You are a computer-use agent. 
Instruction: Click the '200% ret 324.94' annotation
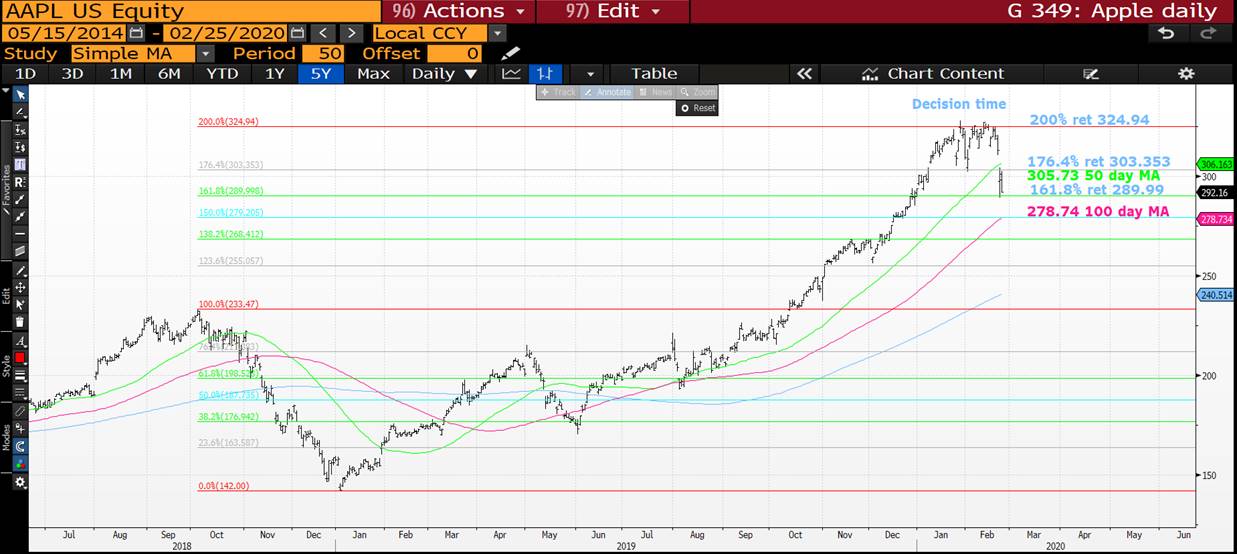(x=1089, y=120)
